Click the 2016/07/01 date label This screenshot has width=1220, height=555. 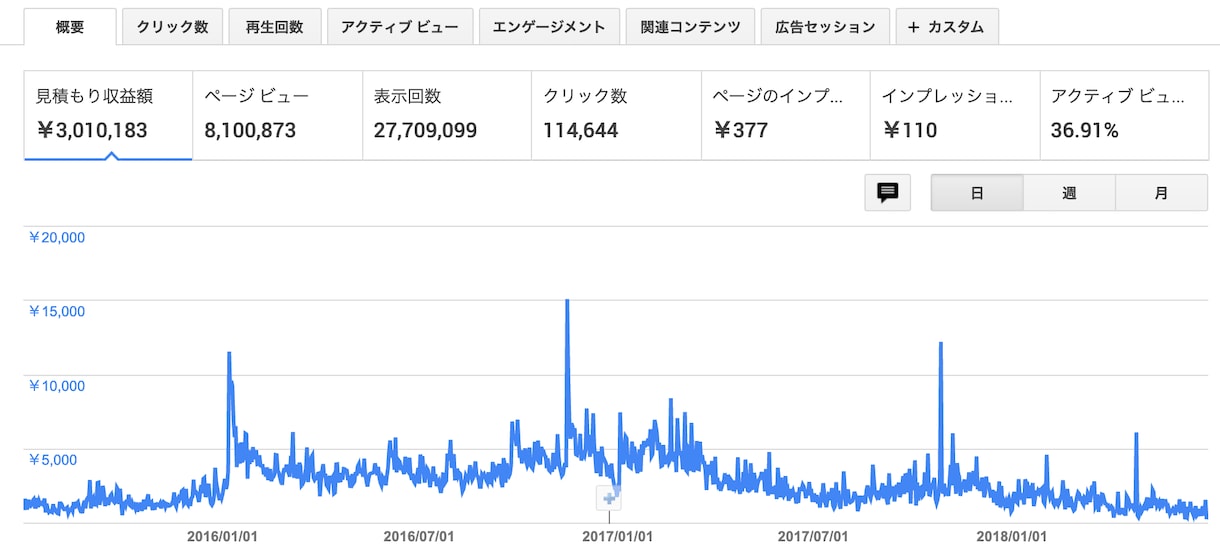419,536
